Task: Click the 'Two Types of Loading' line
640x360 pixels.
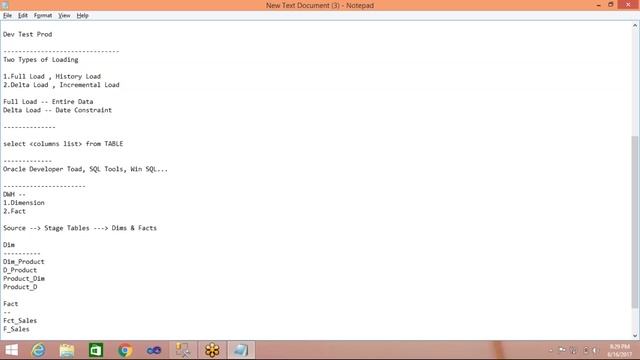Action: [x=40, y=60]
